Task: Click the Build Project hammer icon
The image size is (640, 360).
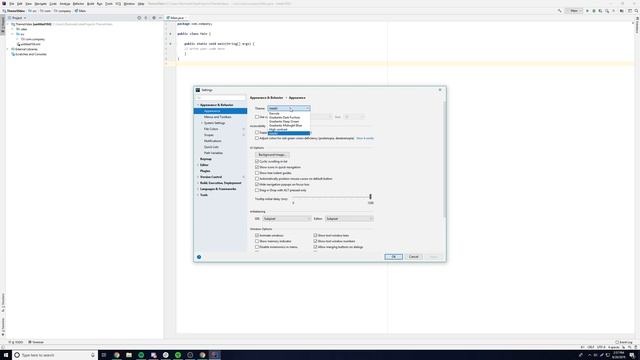Action: (560, 11)
